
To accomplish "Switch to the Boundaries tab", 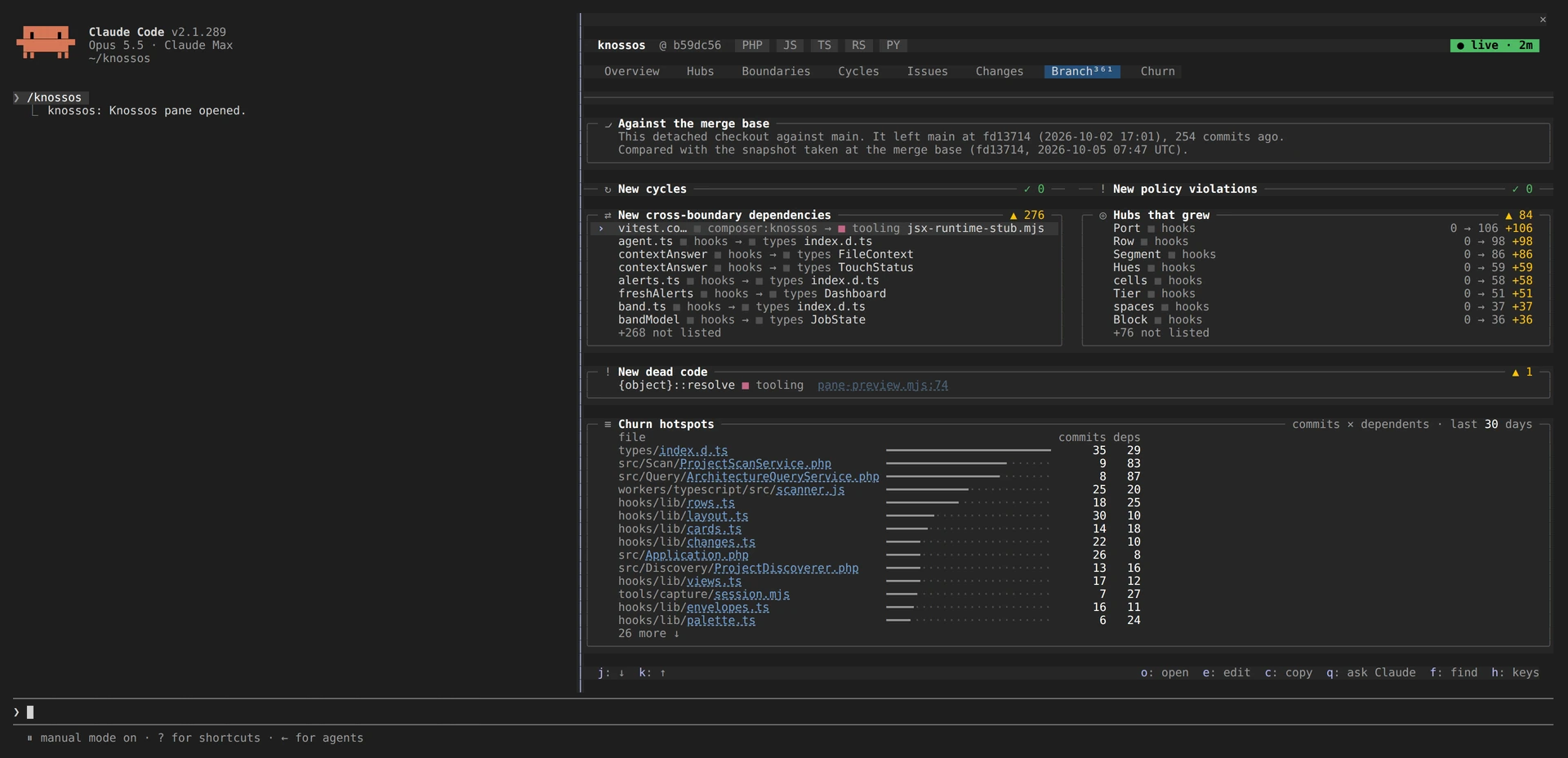I will pyautogui.click(x=776, y=72).
